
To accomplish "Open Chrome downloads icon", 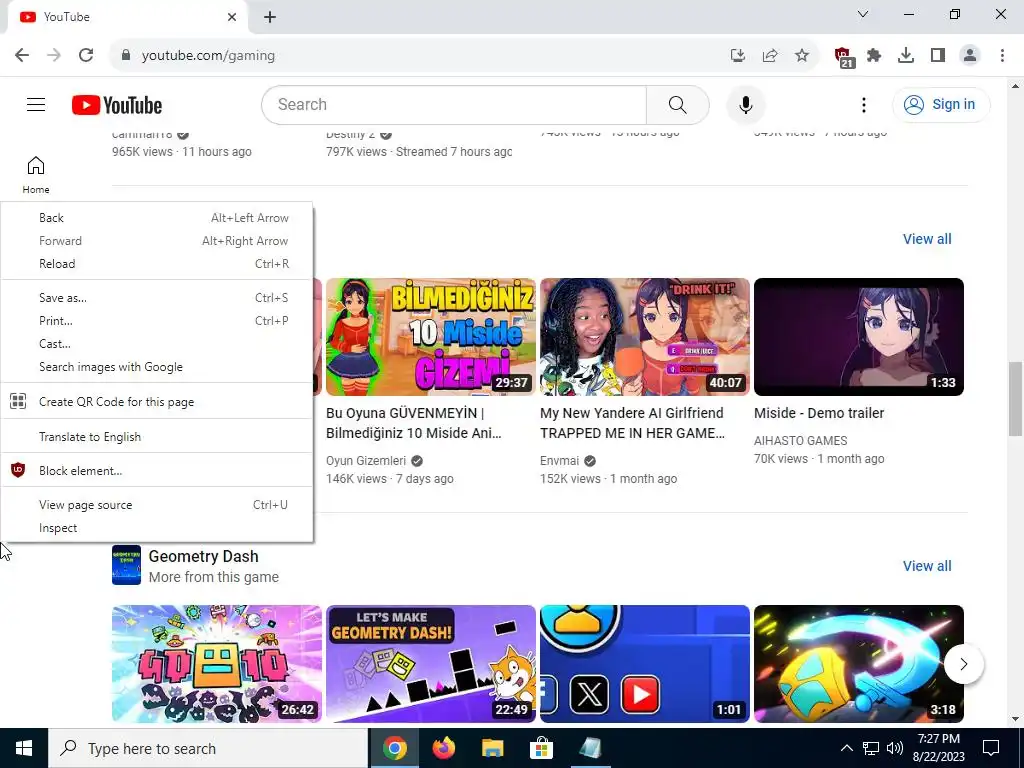I will (x=906, y=56).
